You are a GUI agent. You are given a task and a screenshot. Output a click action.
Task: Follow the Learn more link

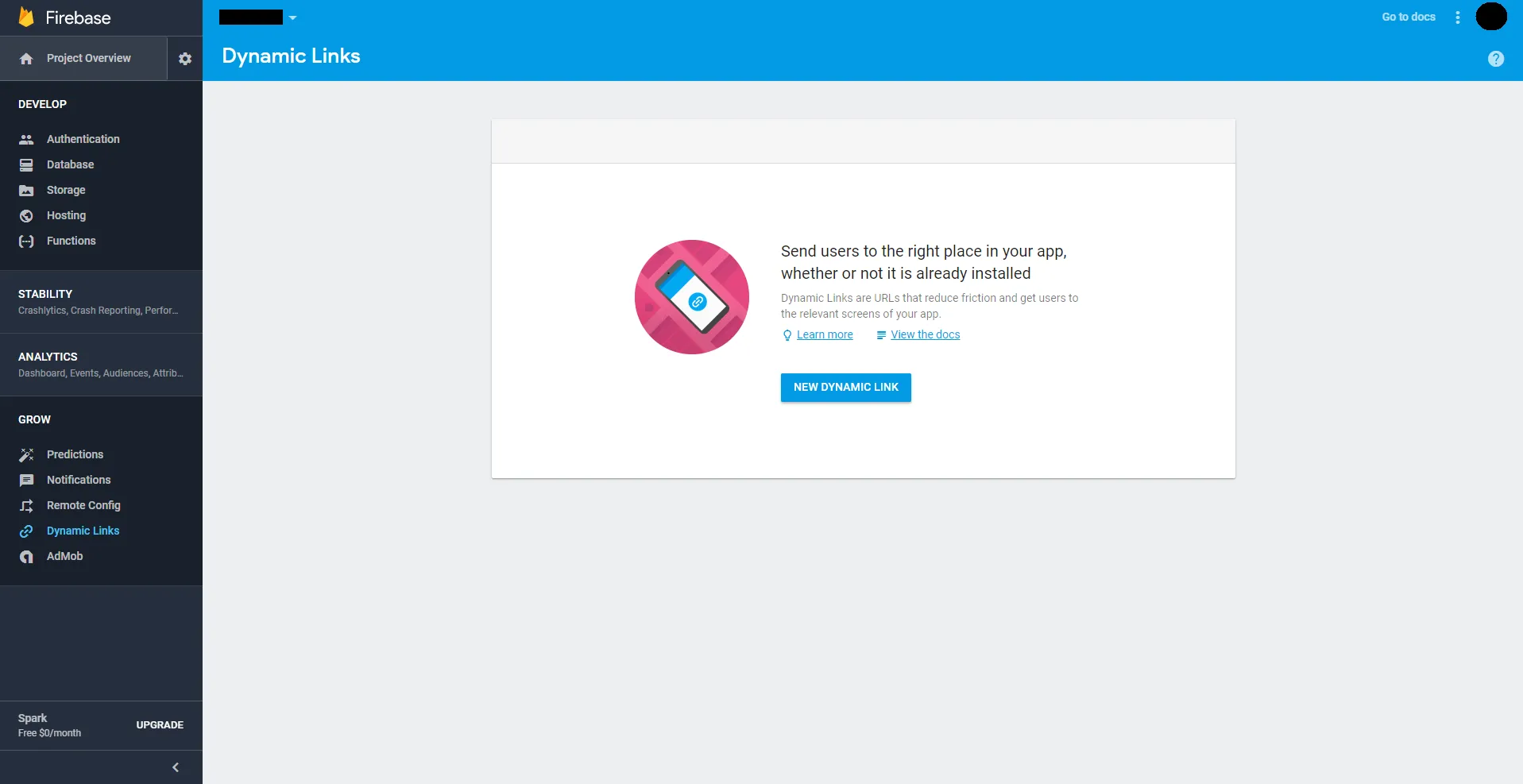825,335
